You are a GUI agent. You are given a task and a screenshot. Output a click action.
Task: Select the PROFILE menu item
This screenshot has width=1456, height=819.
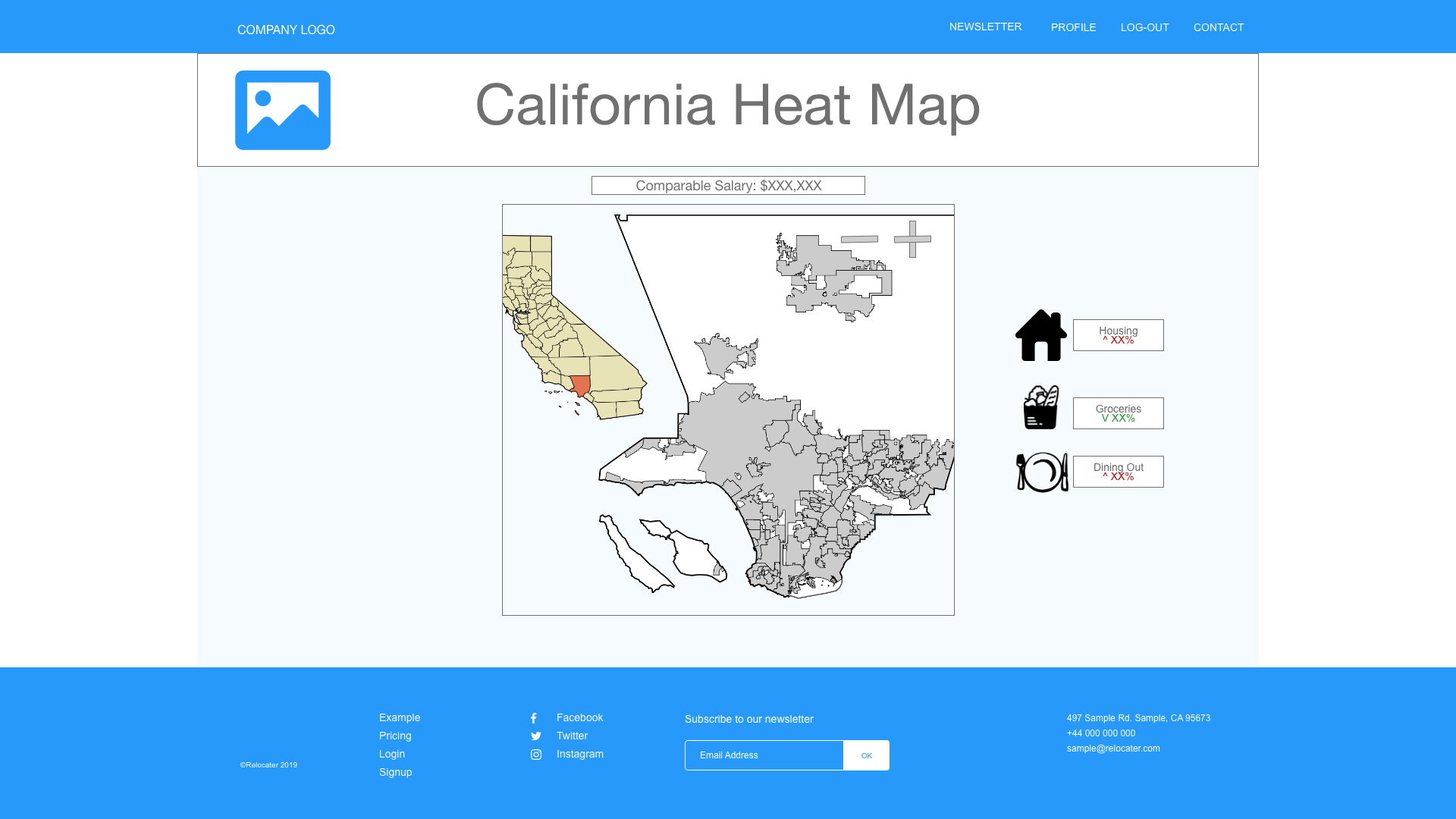[x=1073, y=27]
